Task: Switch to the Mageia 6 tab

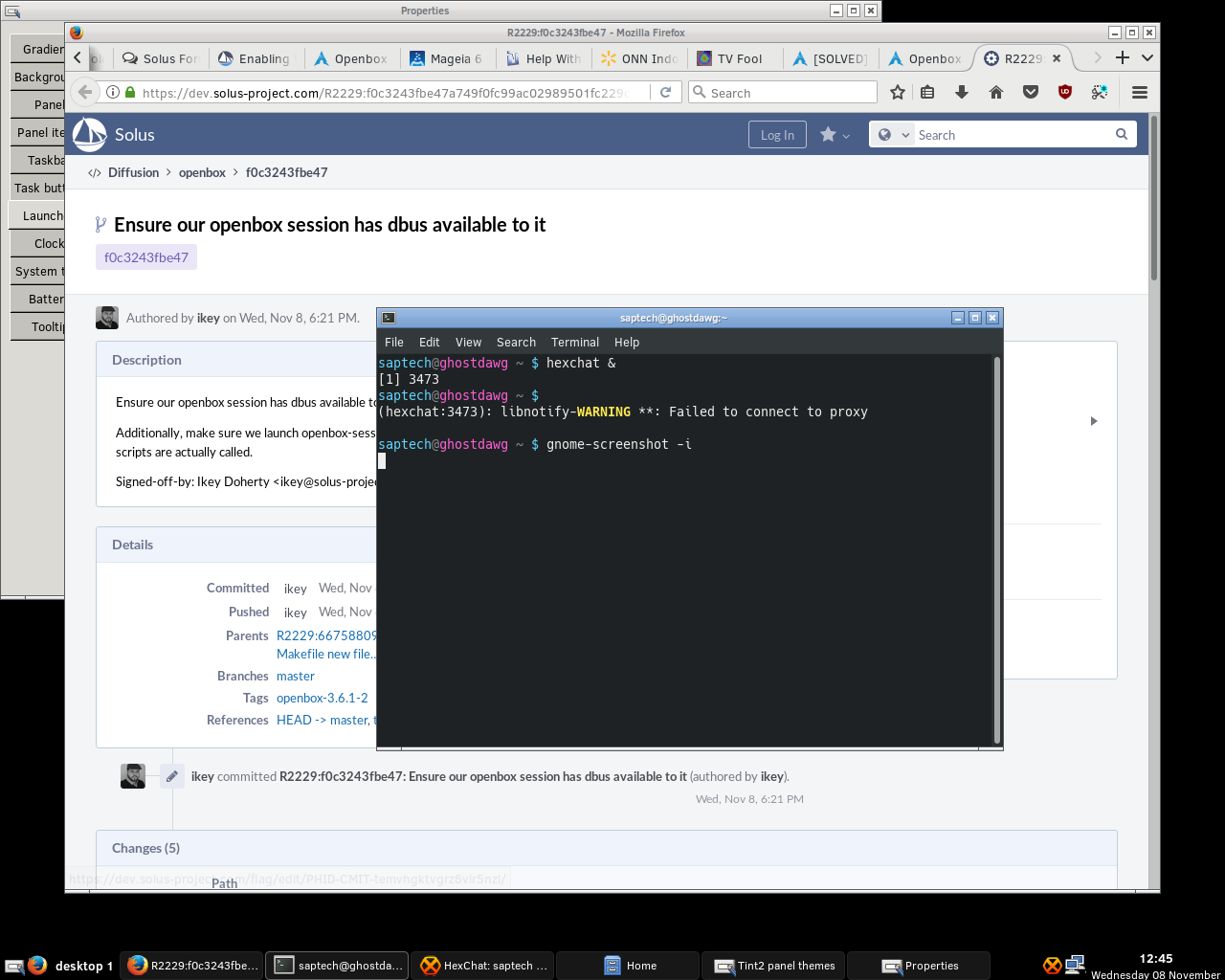Action: coord(445,58)
